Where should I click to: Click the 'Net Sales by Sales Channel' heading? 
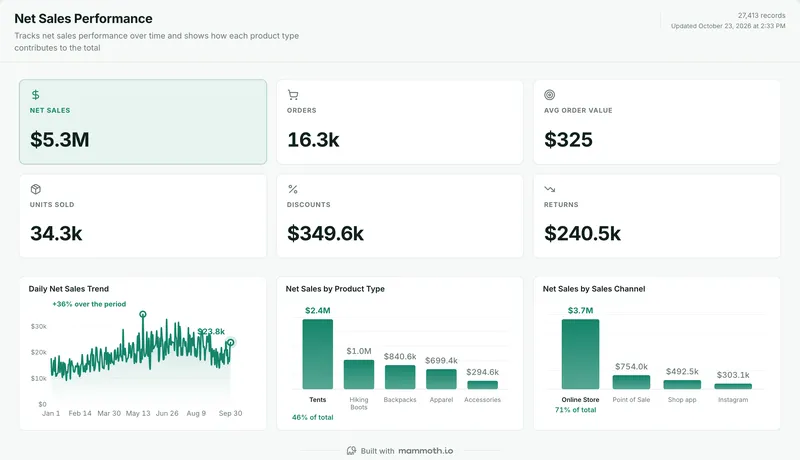594,289
